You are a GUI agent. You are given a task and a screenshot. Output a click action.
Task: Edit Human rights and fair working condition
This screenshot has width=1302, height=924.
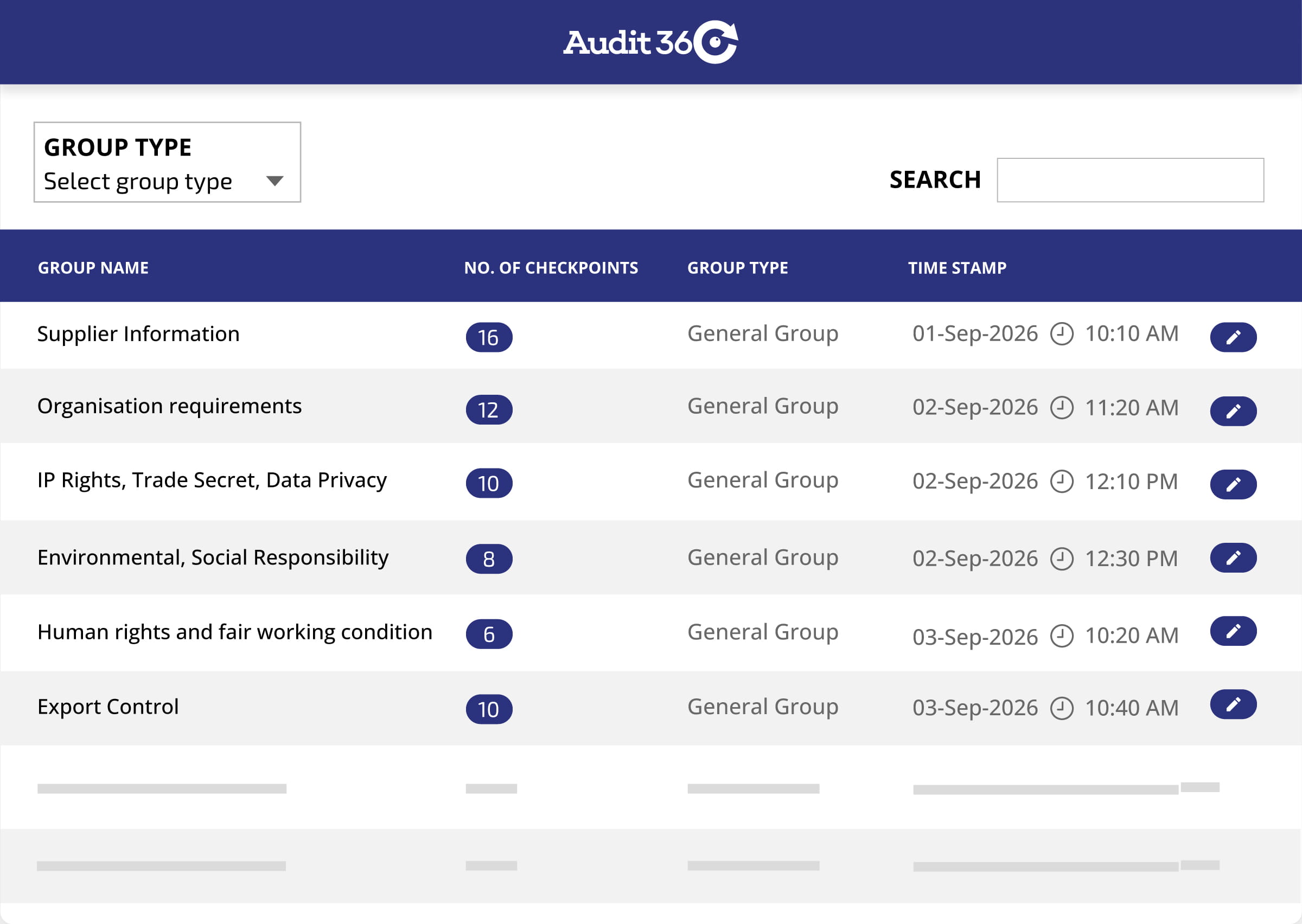(x=1233, y=631)
